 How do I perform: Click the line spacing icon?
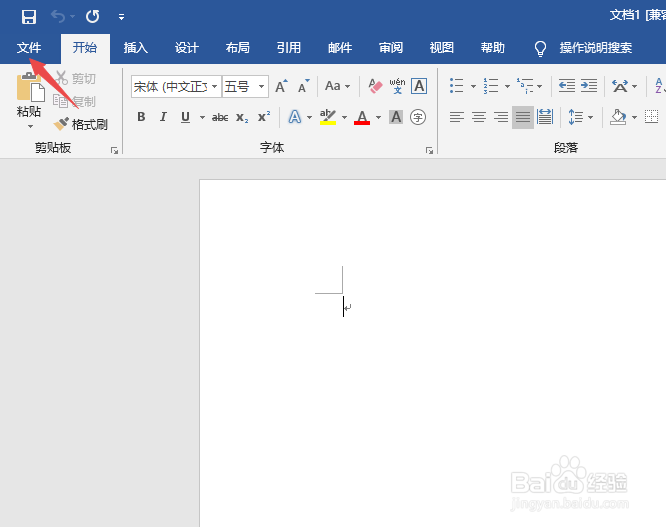point(576,117)
